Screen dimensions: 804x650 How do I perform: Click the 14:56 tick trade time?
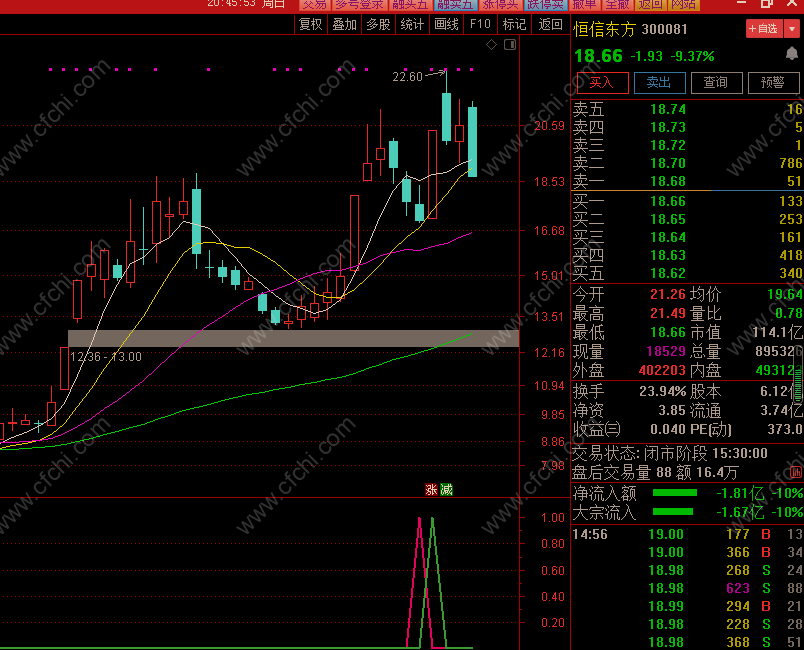[590, 534]
